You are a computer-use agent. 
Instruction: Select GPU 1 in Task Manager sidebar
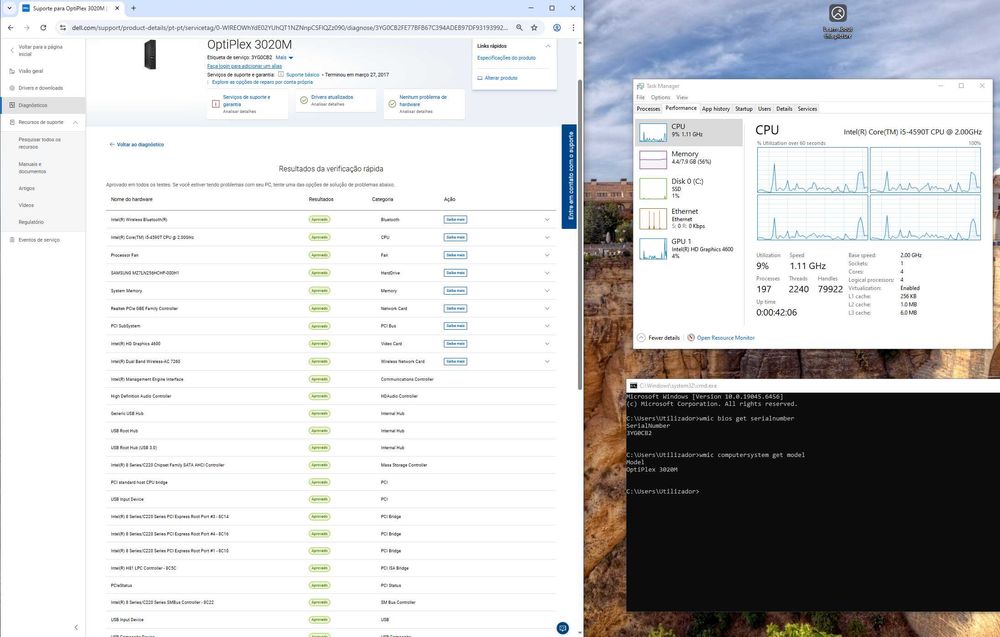[x=689, y=248]
